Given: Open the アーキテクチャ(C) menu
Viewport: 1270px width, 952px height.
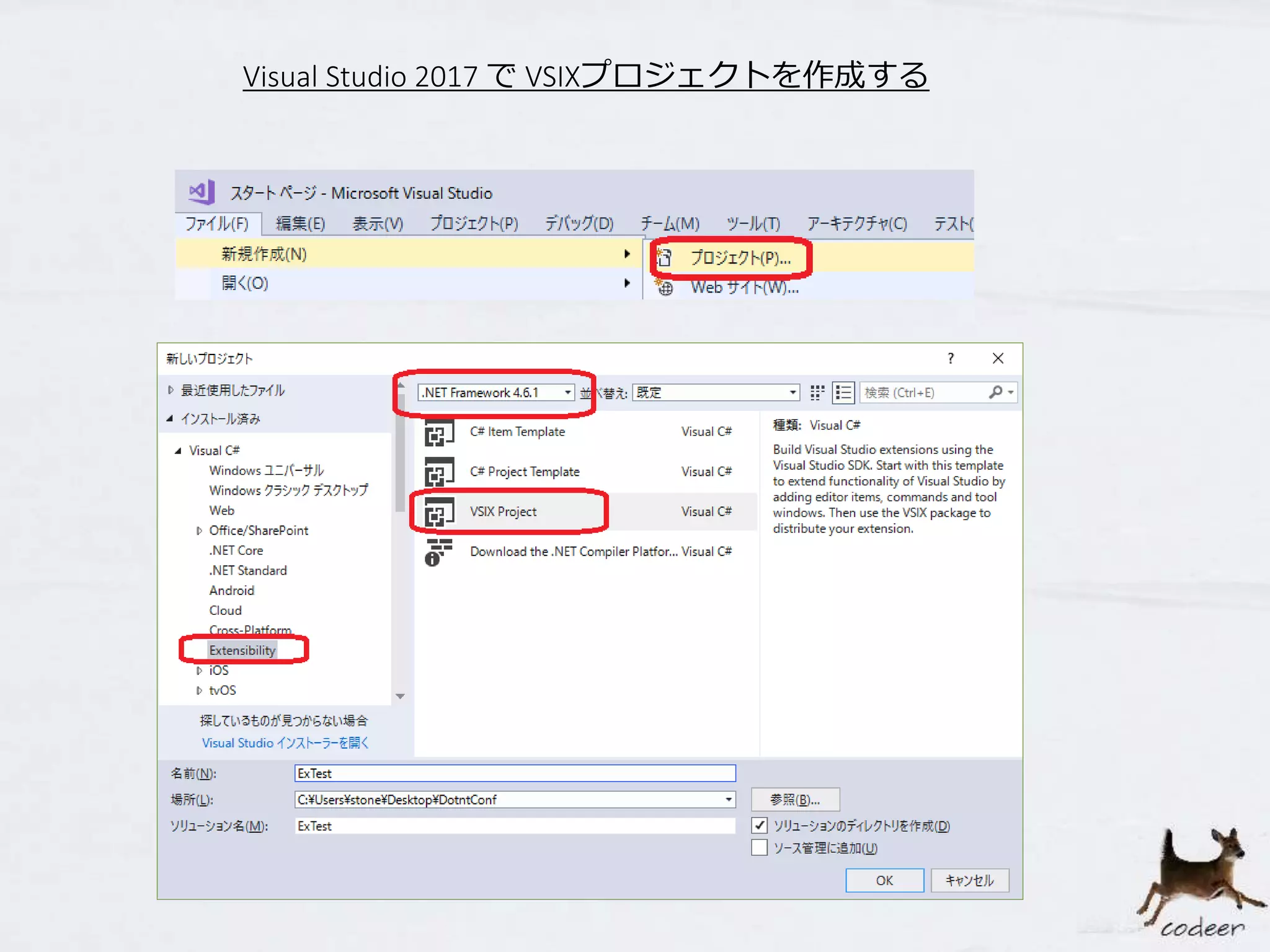Looking at the screenshot, I should point(857,224).
